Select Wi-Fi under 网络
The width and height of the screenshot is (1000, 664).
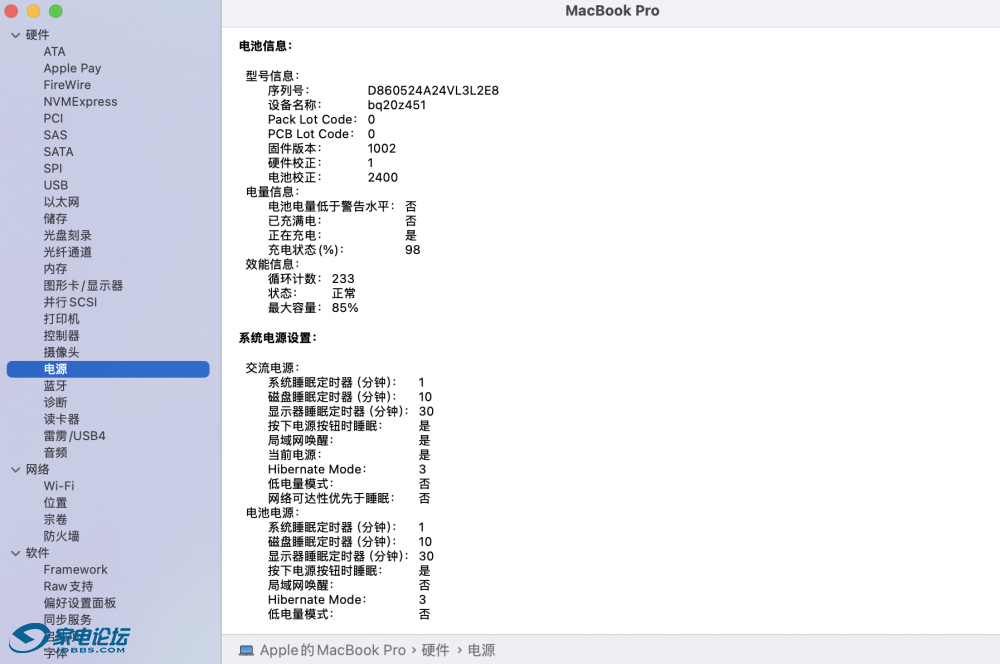(59, 486)
